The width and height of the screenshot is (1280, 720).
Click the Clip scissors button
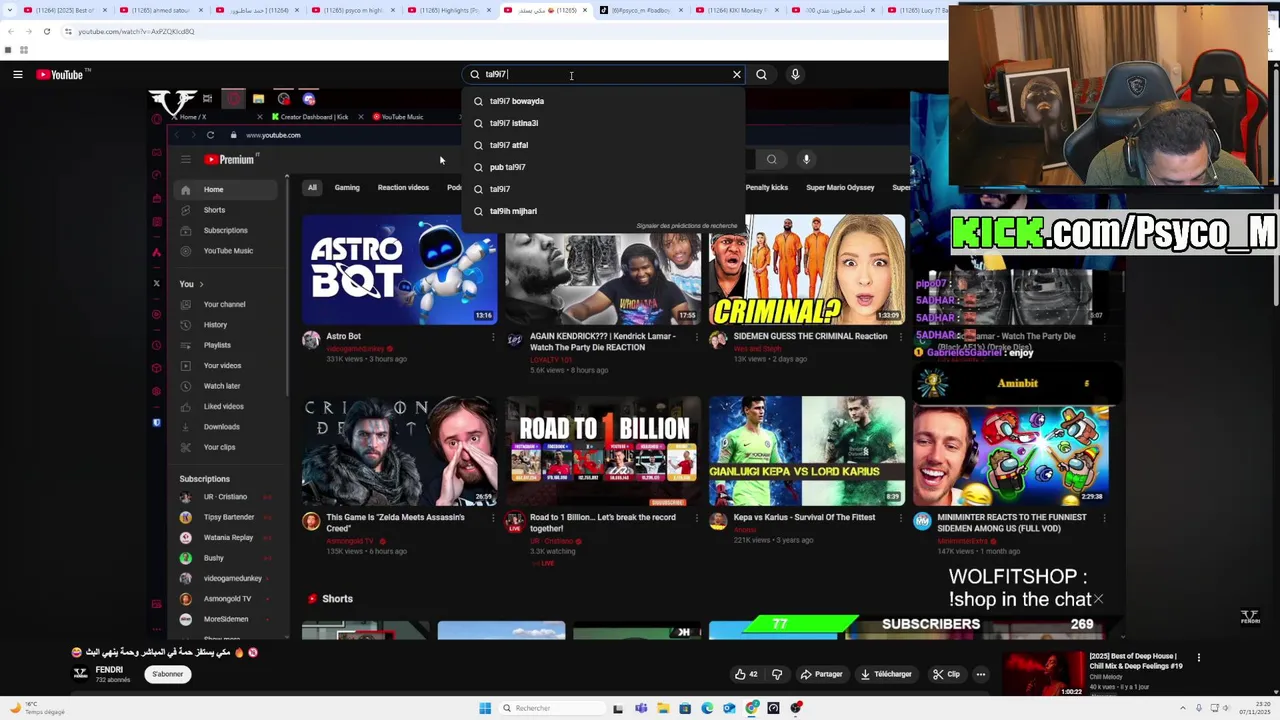click(x=947, y=674)
